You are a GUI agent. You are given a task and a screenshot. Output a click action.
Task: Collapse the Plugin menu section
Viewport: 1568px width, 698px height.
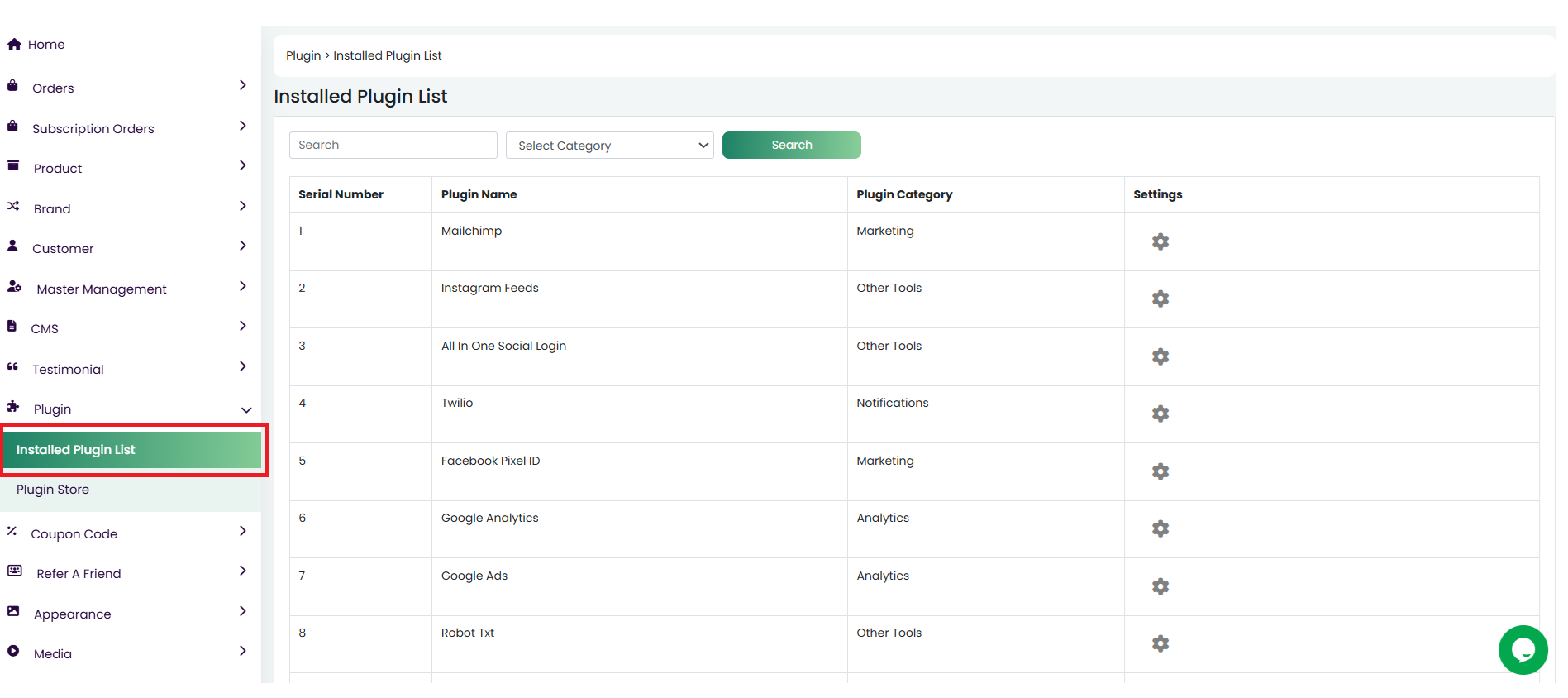point(245,410)
